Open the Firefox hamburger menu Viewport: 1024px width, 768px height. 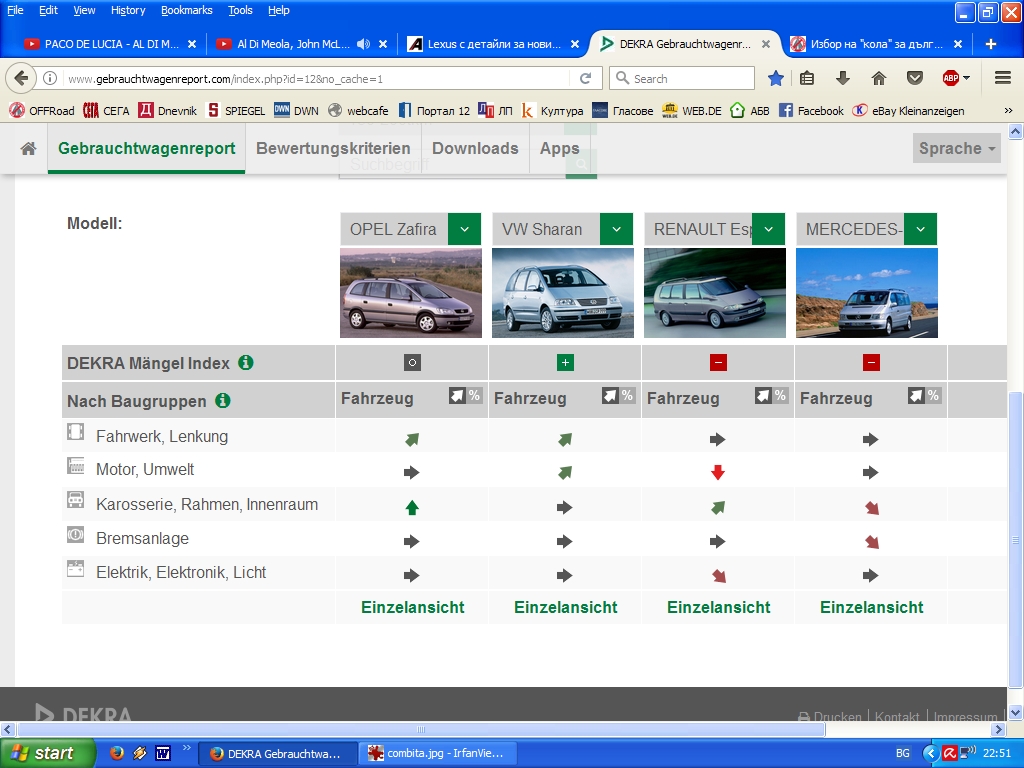1002,78
